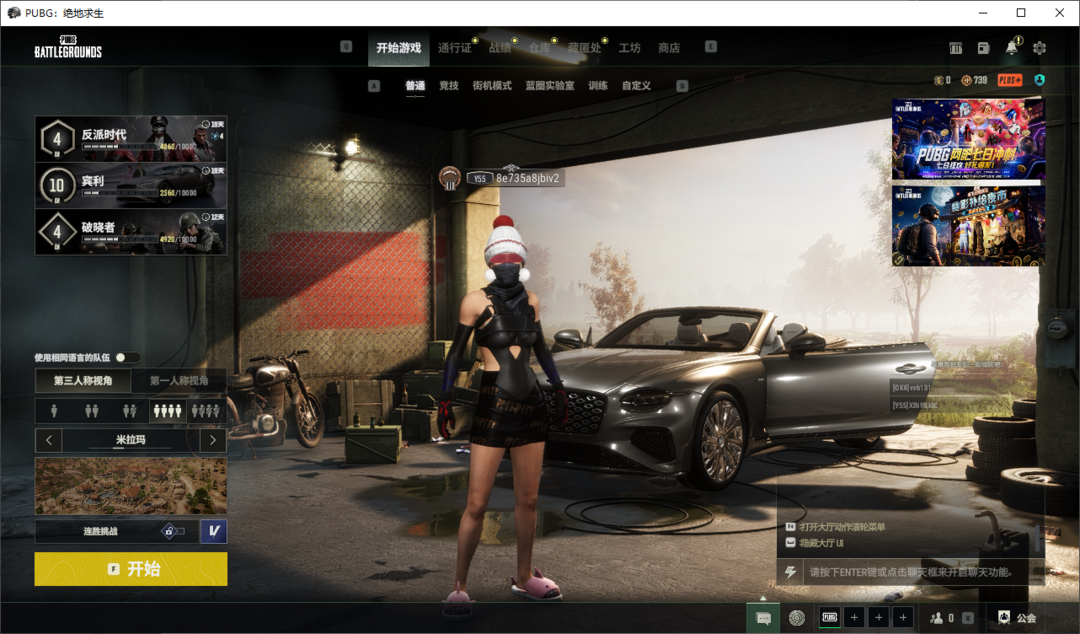Click the friends icon in the bottom bar
The image size is (1080, 634).
(937, 618)
